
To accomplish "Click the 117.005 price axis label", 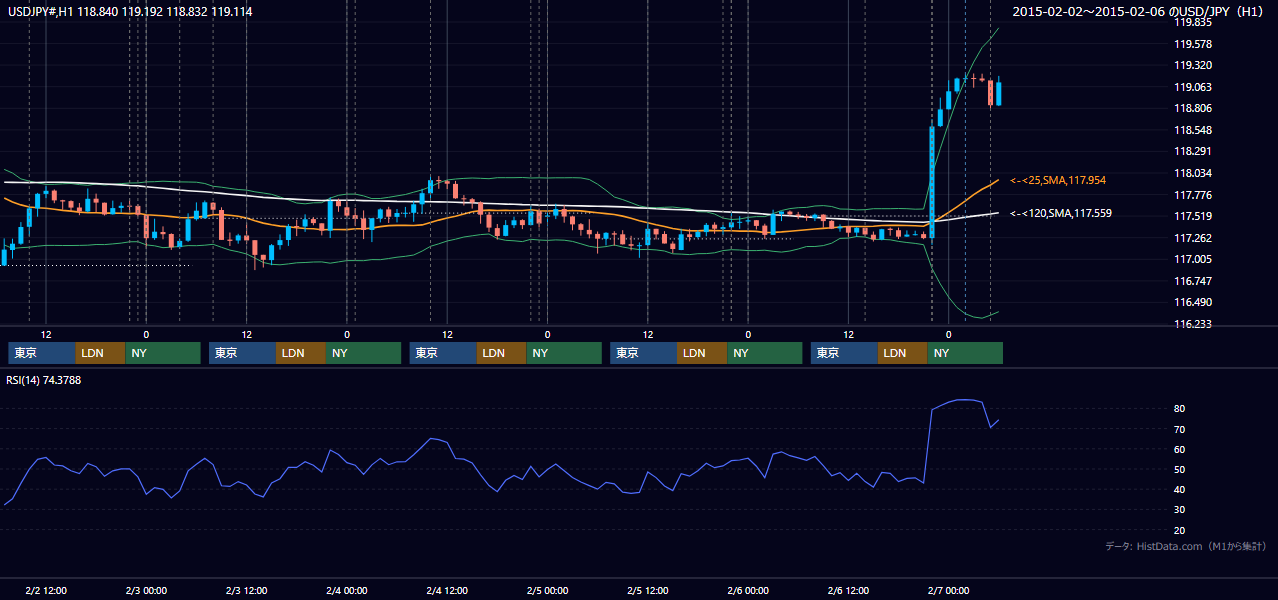I will [1192, 259].
